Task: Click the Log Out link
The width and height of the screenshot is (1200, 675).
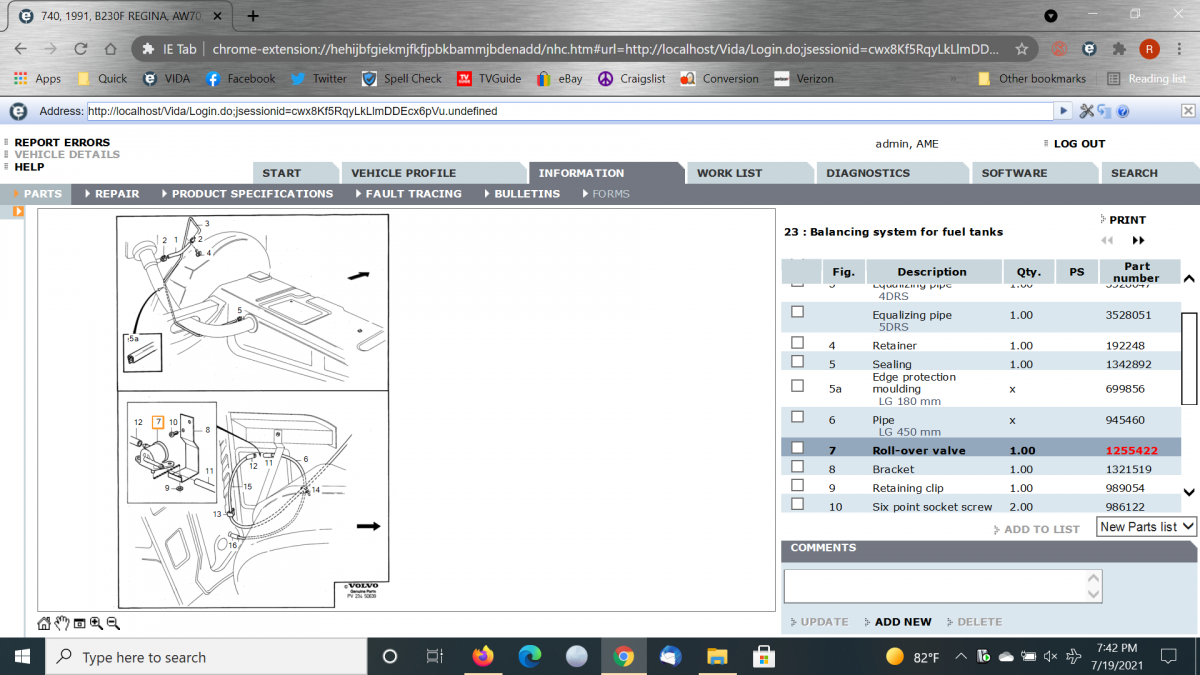Action: coord(1079,144)
